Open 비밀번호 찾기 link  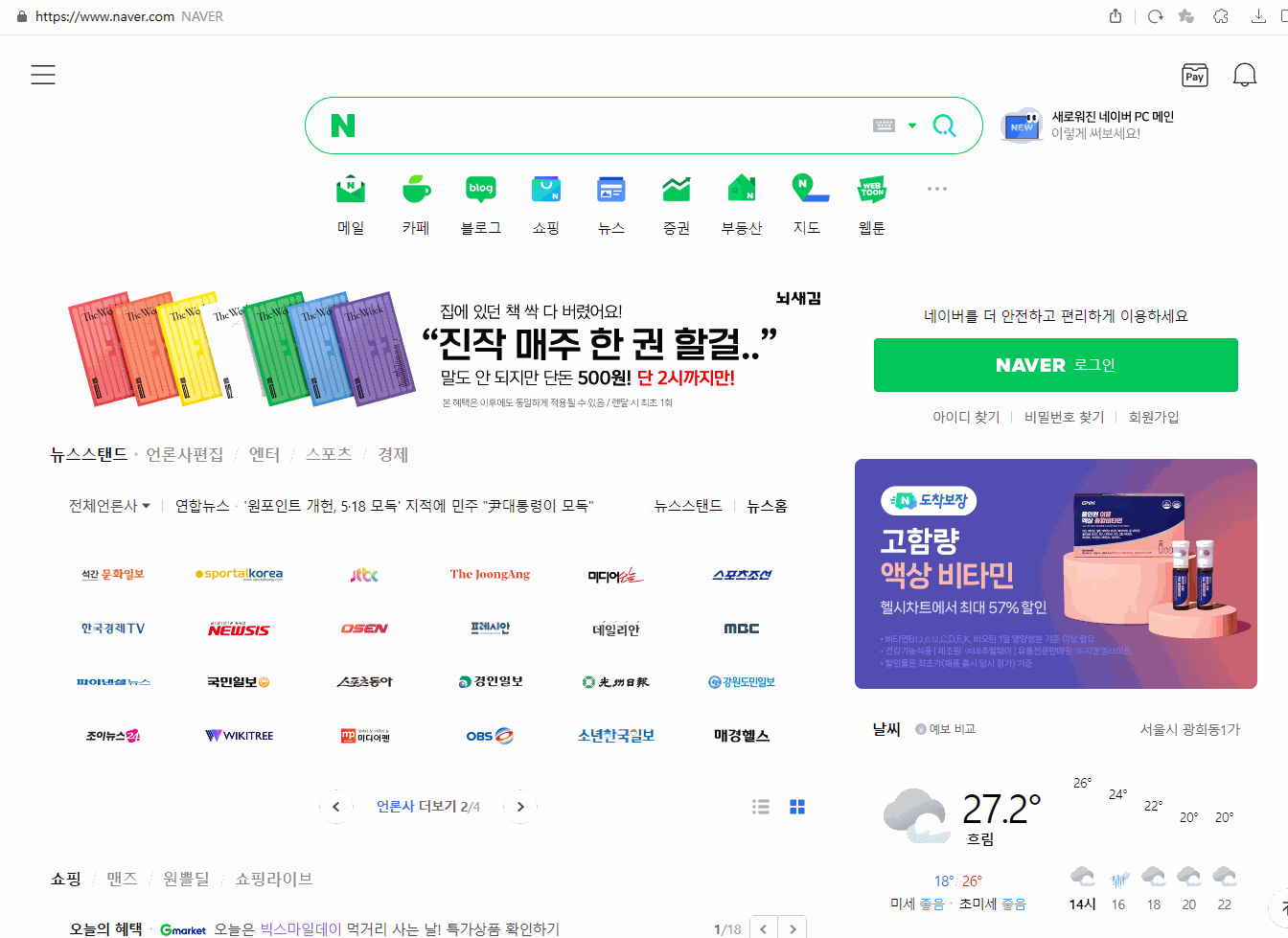coord(1064,417)
